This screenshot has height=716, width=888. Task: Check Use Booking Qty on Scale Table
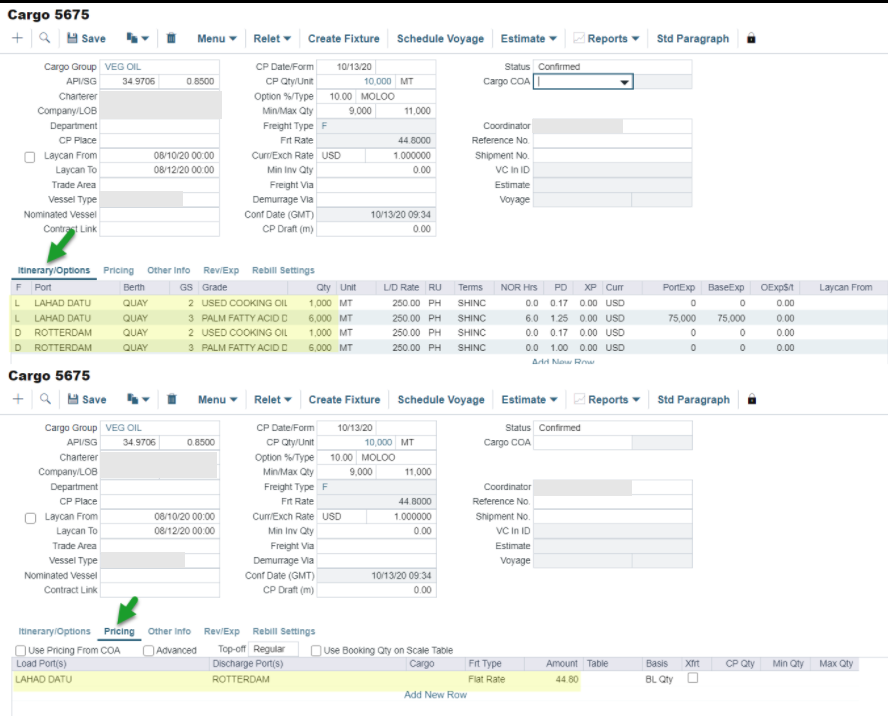[x=316, y=651]
